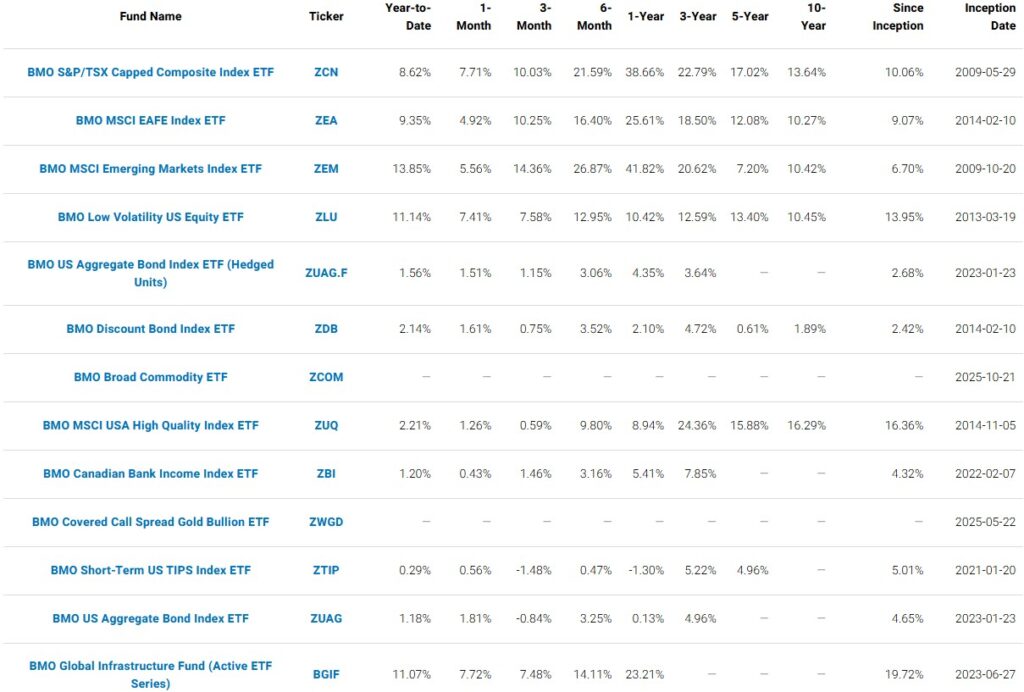This screenshot has height=692, width=1024.
Task: Click the Ticker column header
Action: 326,16
